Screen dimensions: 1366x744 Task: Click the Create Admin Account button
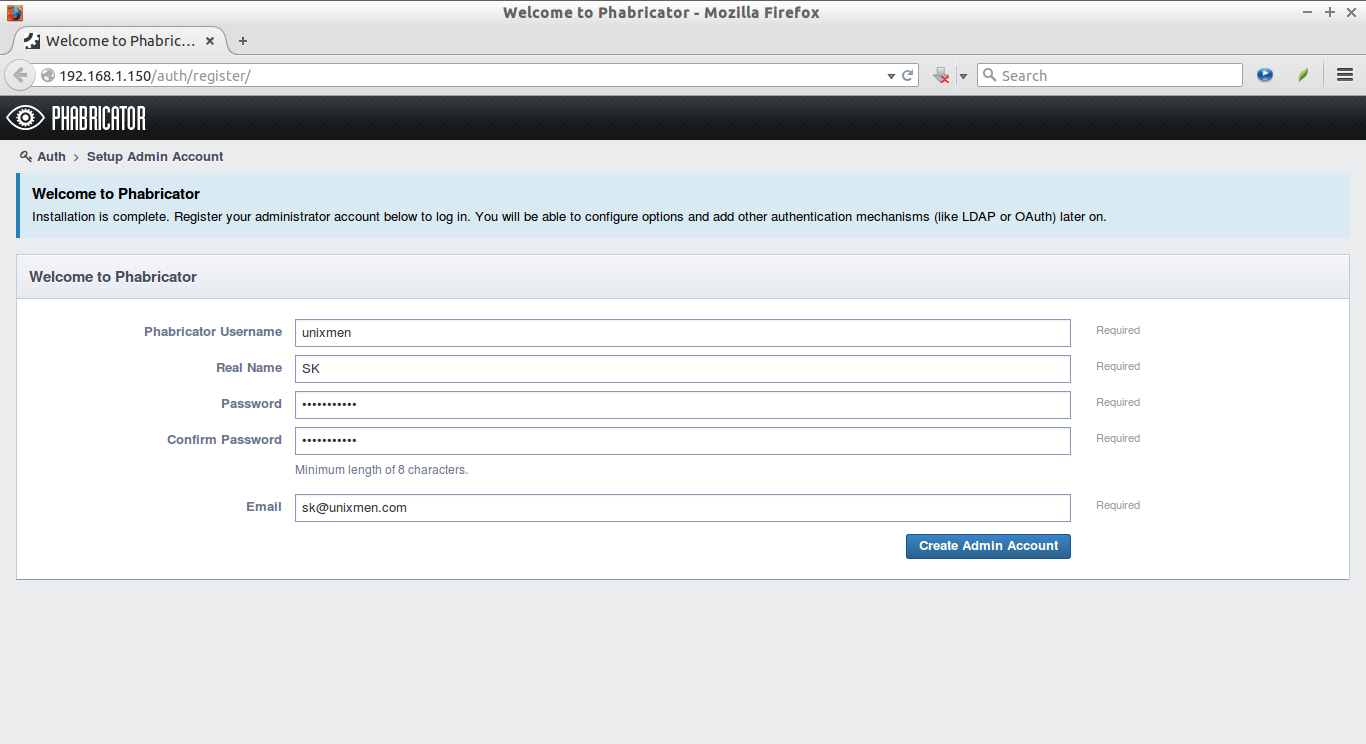coord(988,546)
